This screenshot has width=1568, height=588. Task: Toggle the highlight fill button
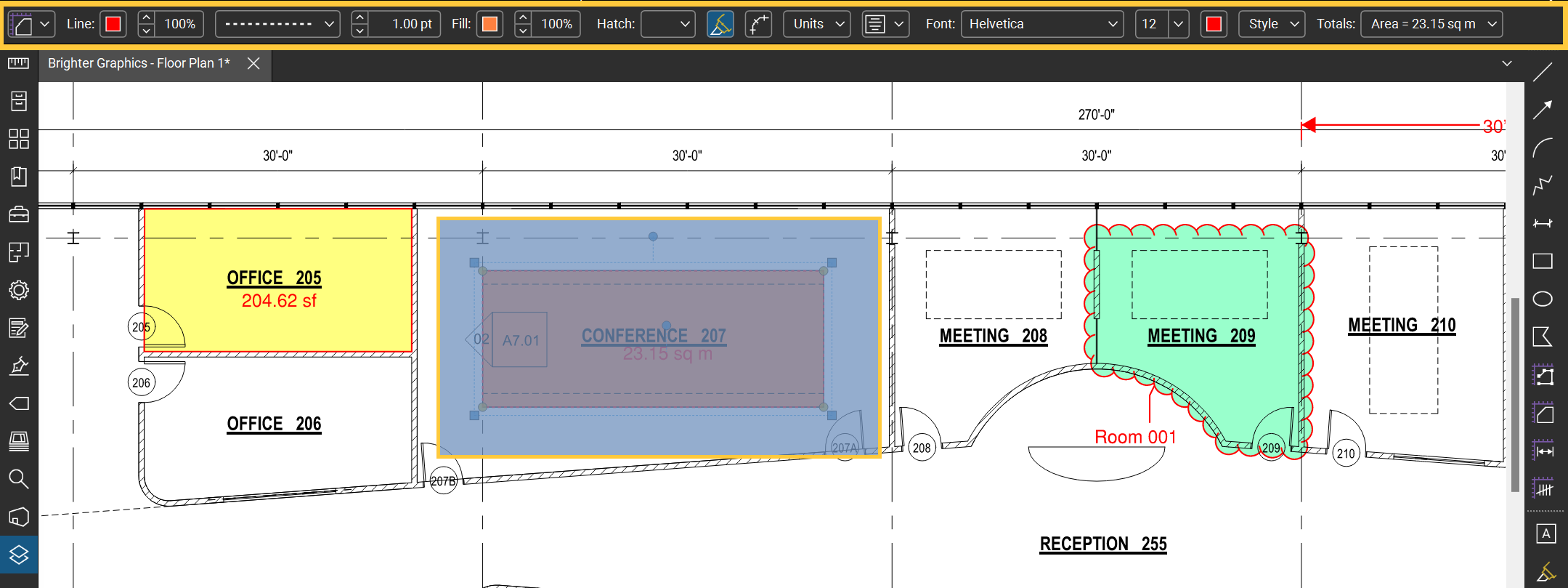[x=720, y=24]
